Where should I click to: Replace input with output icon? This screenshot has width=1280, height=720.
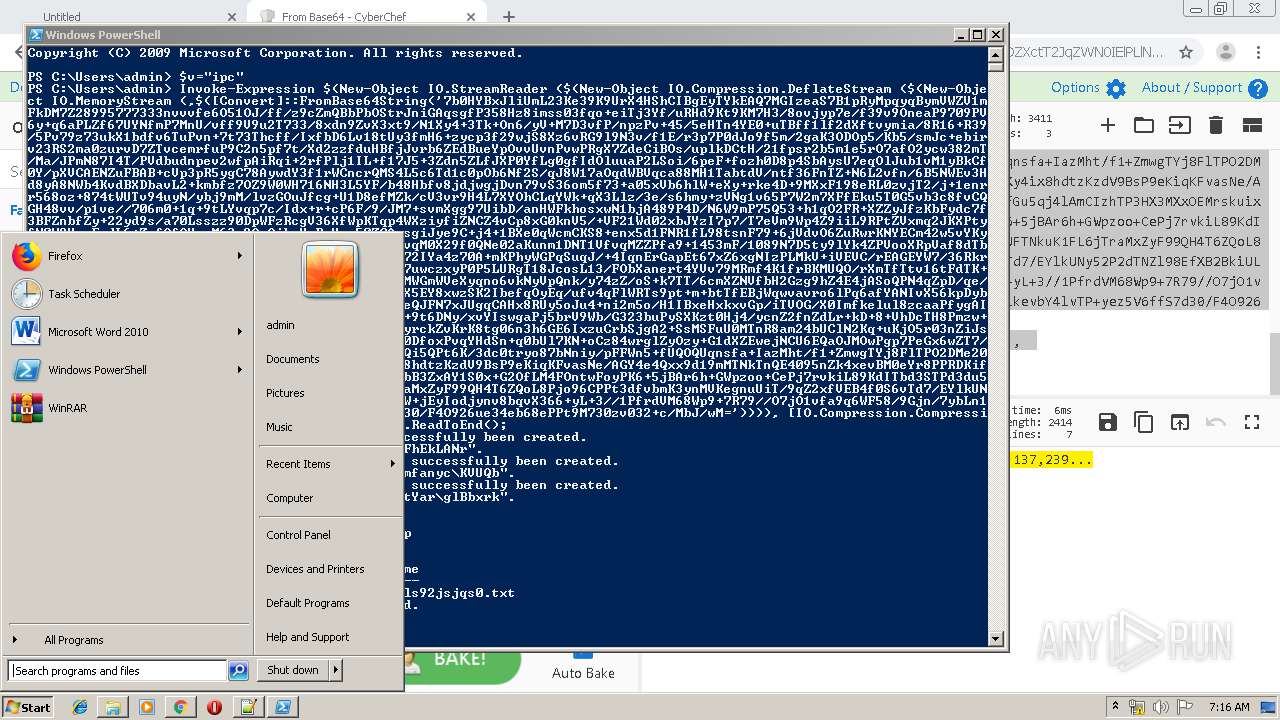click(1180, 422)
